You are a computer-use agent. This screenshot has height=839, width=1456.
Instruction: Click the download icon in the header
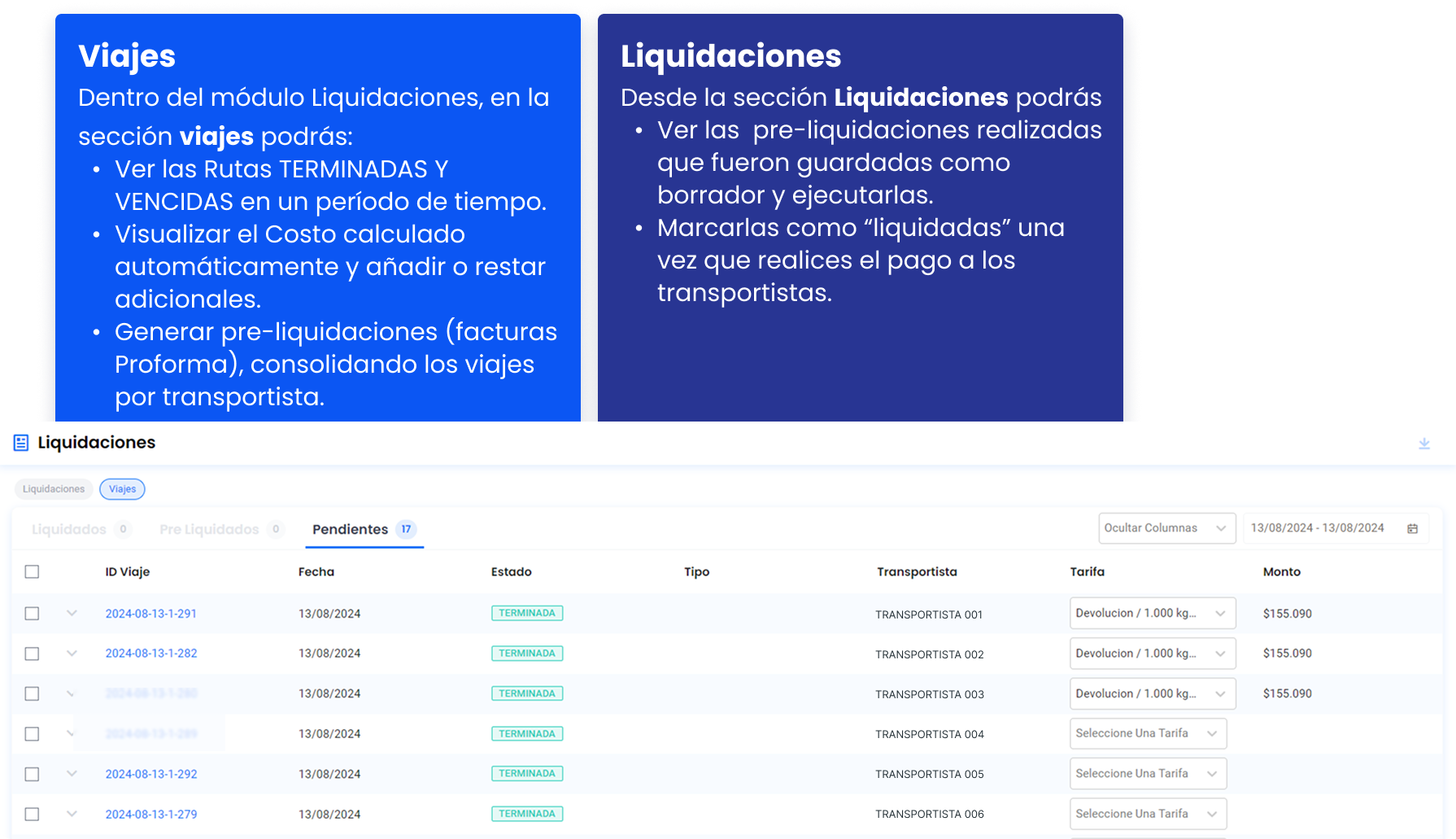[1423, 444]
